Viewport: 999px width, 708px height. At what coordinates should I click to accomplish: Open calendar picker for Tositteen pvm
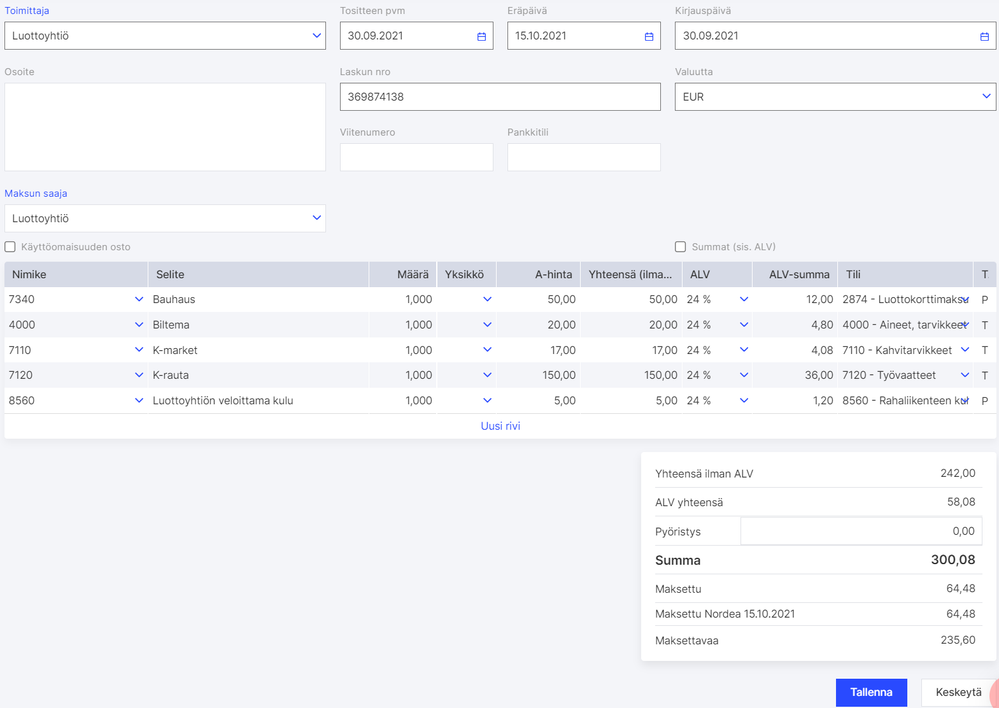pos(481,36)
